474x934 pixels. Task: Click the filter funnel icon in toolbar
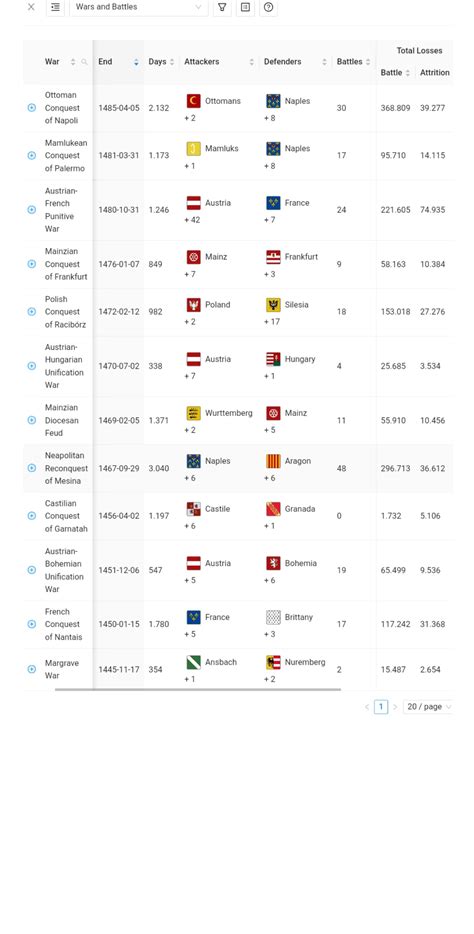(222, 7)
